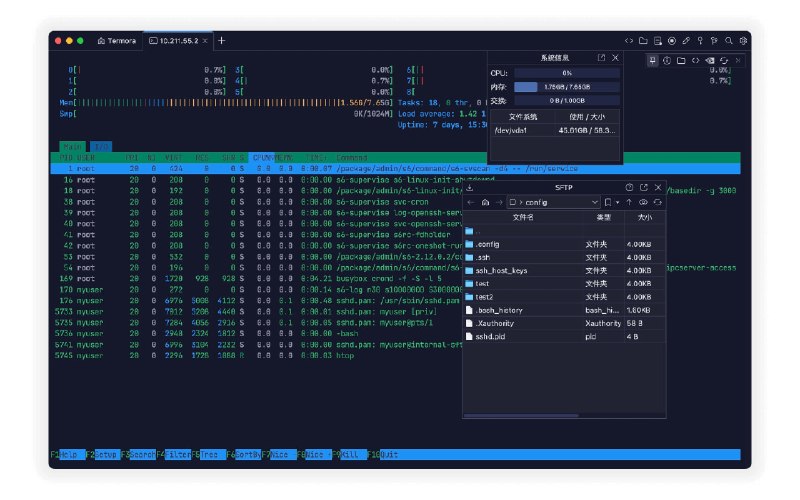800x500 pixels.
Task: Click the CPU usage bar in system info
Action: pos(566,73)
